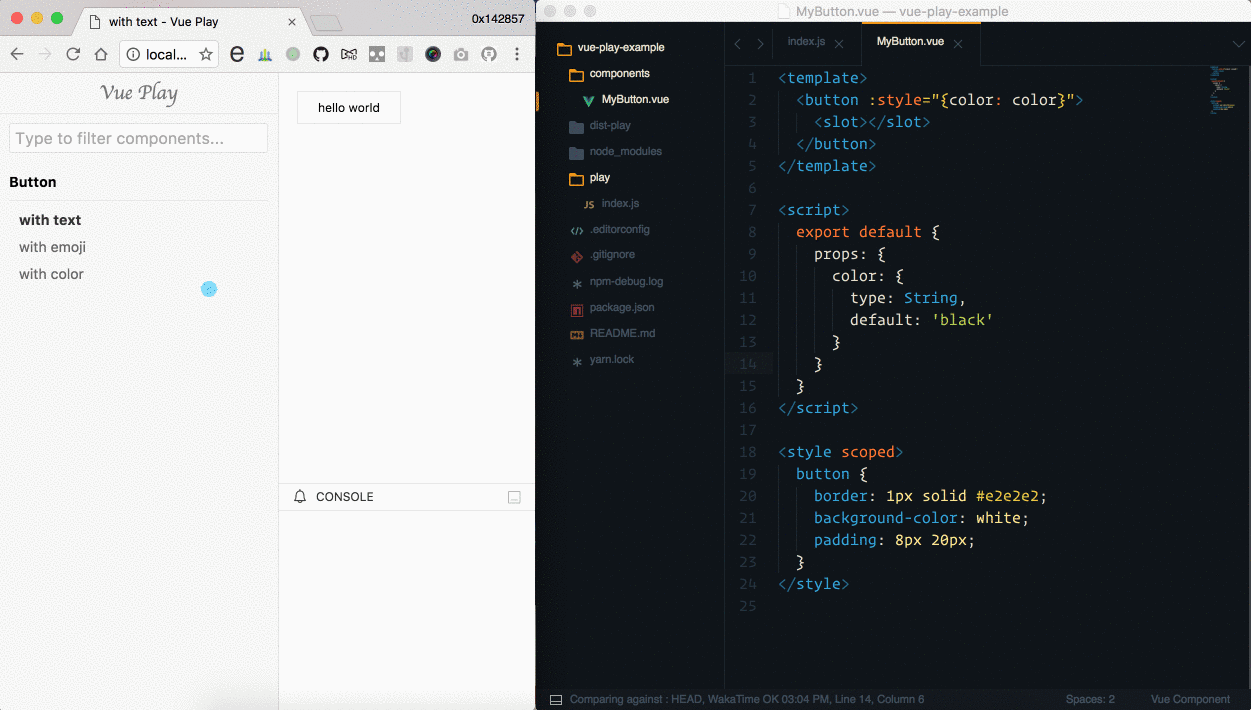
Task: Open the .gitignore file icon
Action: click(575, 255)
